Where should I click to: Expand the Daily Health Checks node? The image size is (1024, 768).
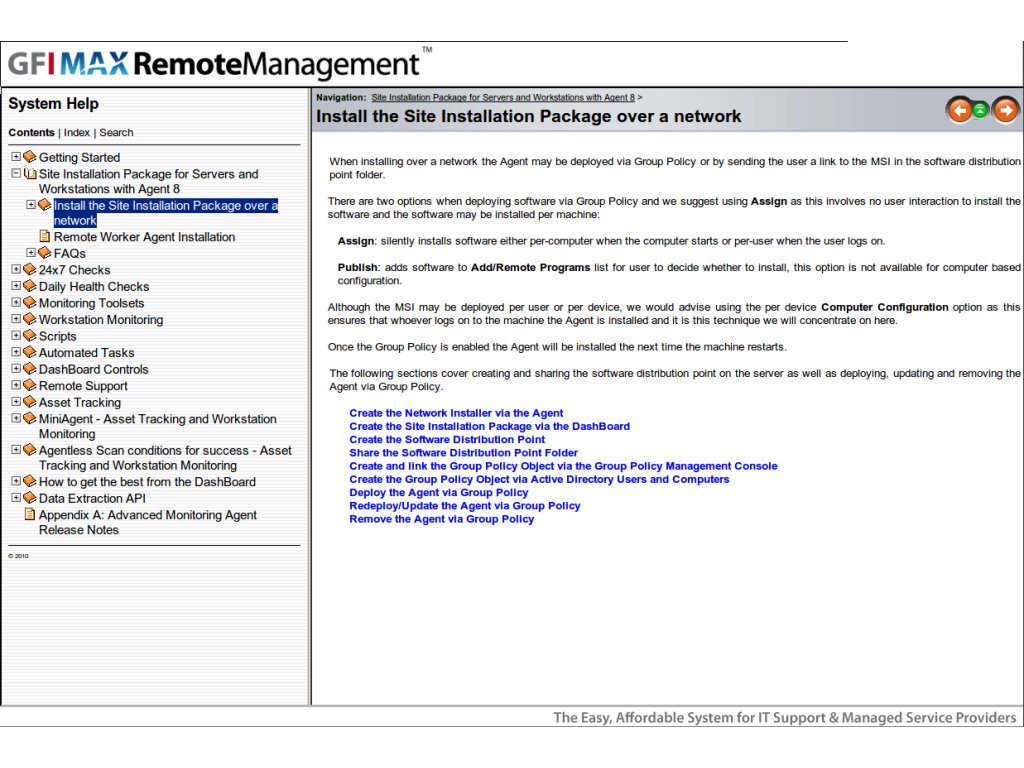(x=16, y=286)
